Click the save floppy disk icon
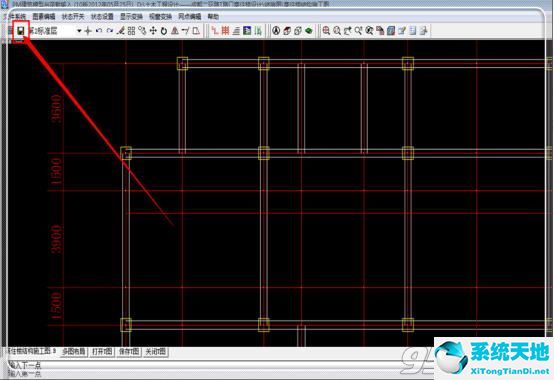554x380 pixels. point(20,31)
